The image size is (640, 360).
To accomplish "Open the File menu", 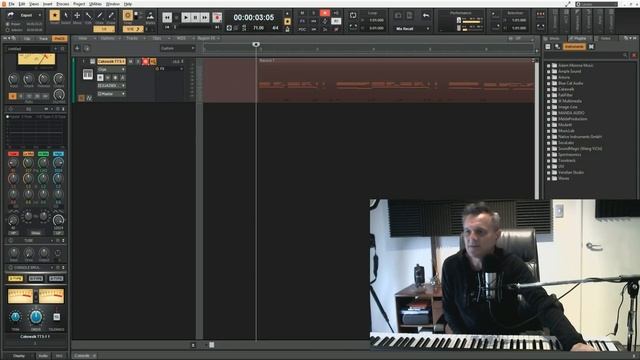I will (11, 4).
